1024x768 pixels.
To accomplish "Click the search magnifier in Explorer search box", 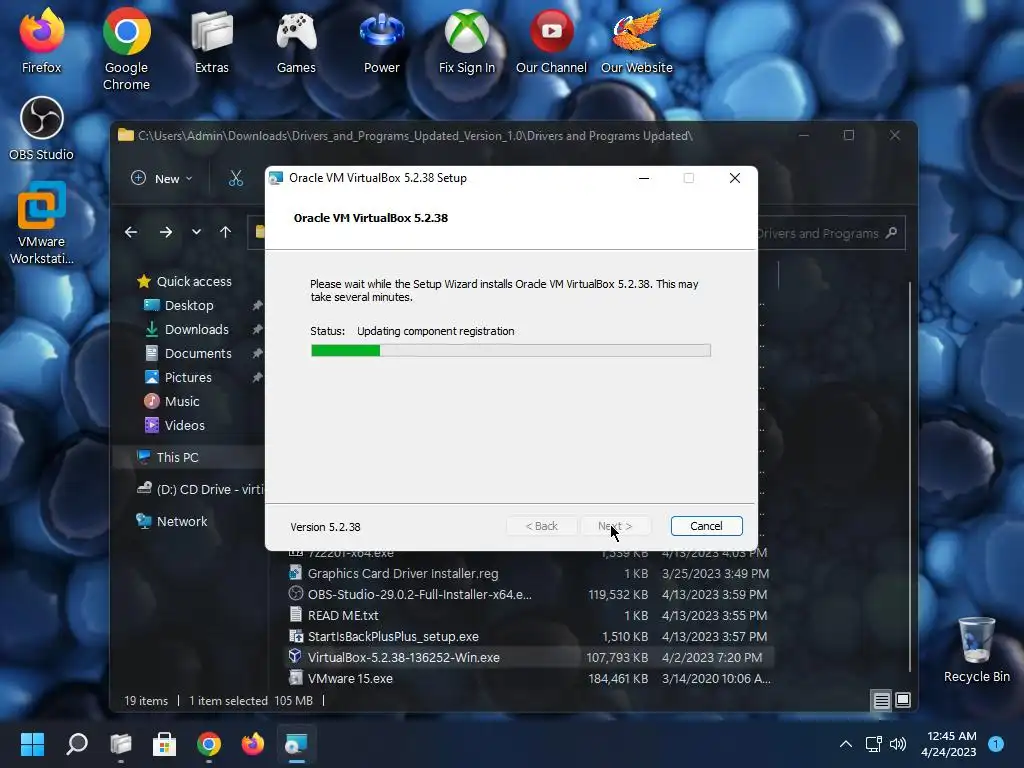I will (x=891, y=232).
